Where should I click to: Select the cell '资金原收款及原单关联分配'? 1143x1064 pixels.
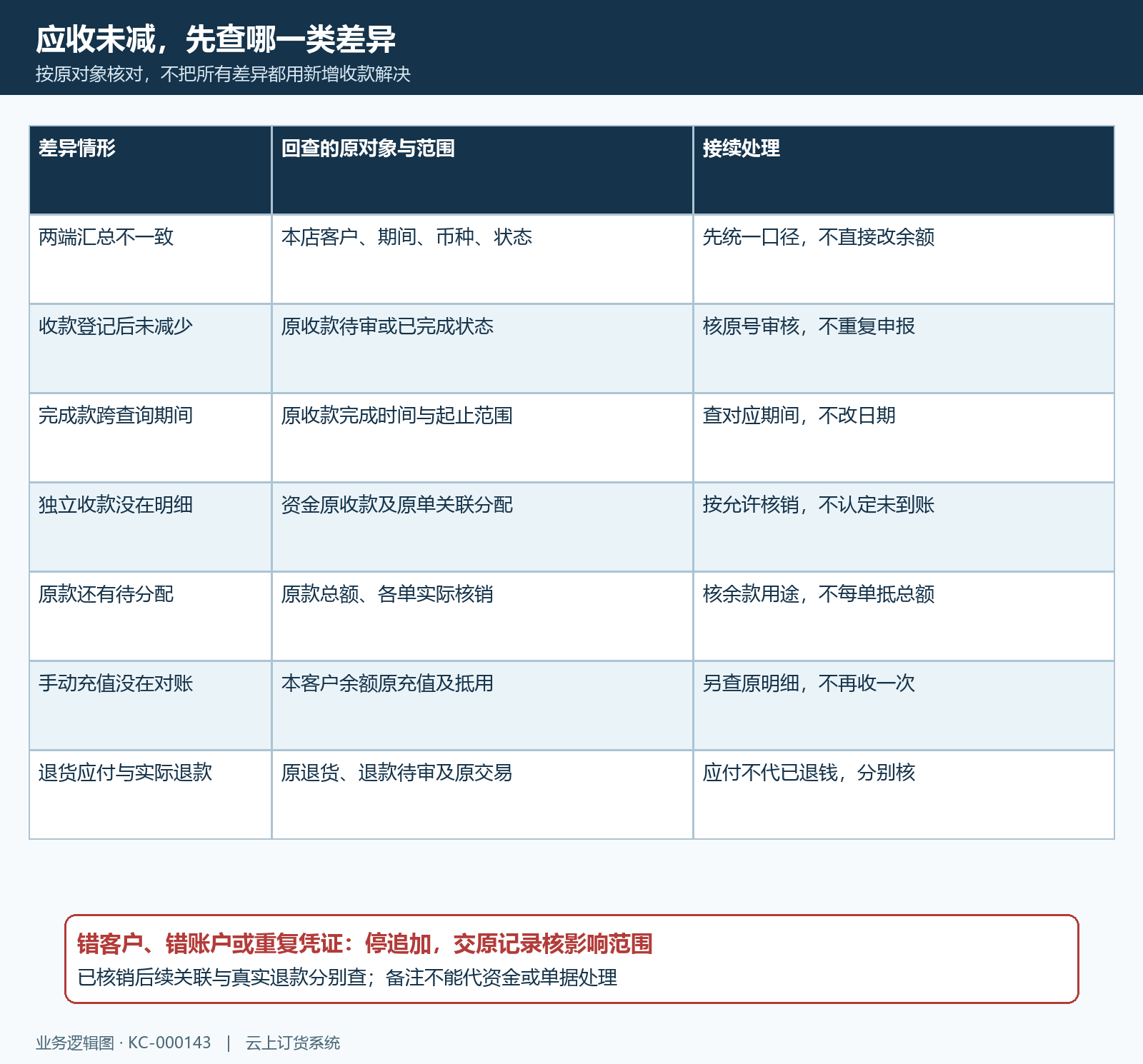pos(482,527)
